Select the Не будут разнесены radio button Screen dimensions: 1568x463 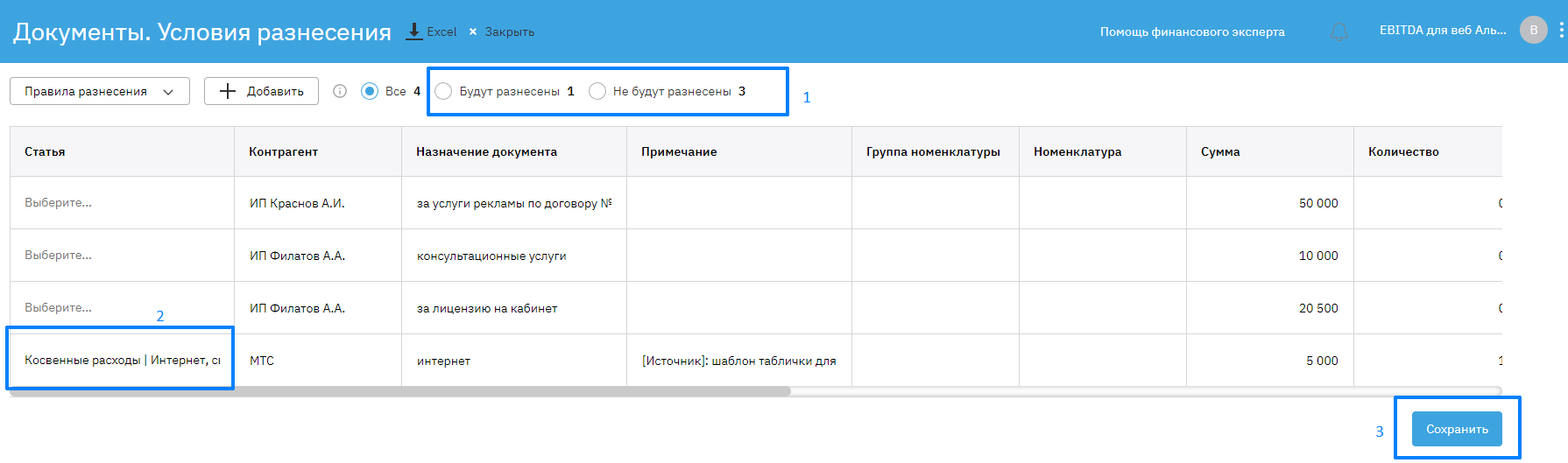(x=597, y=91)
